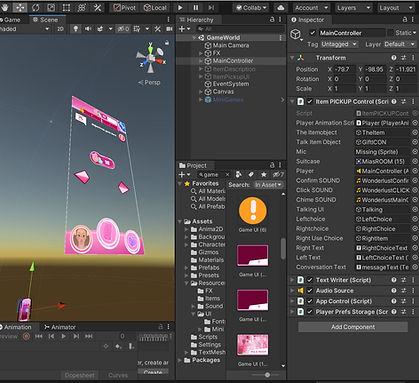
Task: Start animation recording button
Action: tap(26, 336)
